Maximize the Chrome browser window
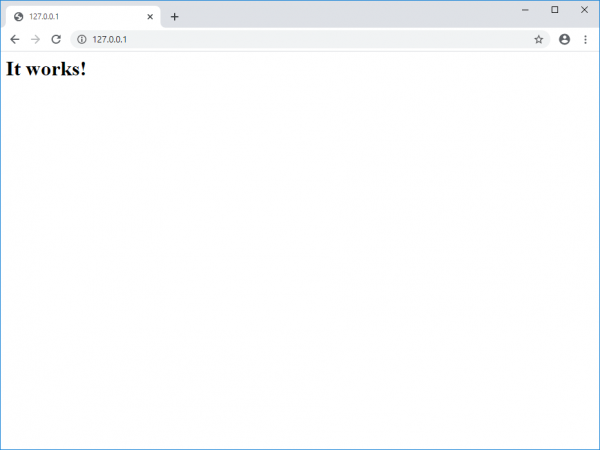Image resolution: width=600 pixels, height=450 pixels. click(x=554, y=9)
